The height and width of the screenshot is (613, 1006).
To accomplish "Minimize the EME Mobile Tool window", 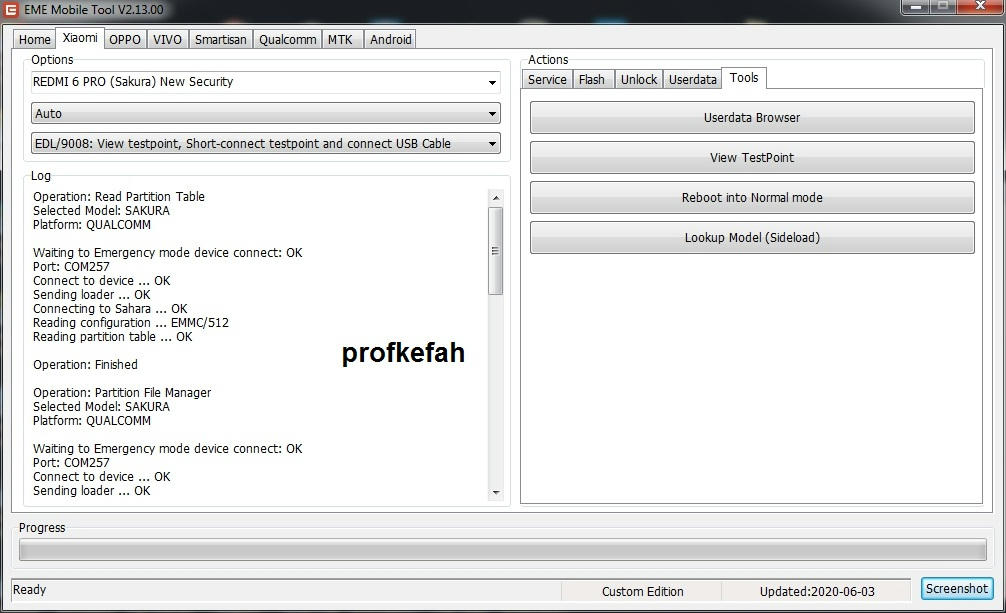I will (x=916, y=6).
